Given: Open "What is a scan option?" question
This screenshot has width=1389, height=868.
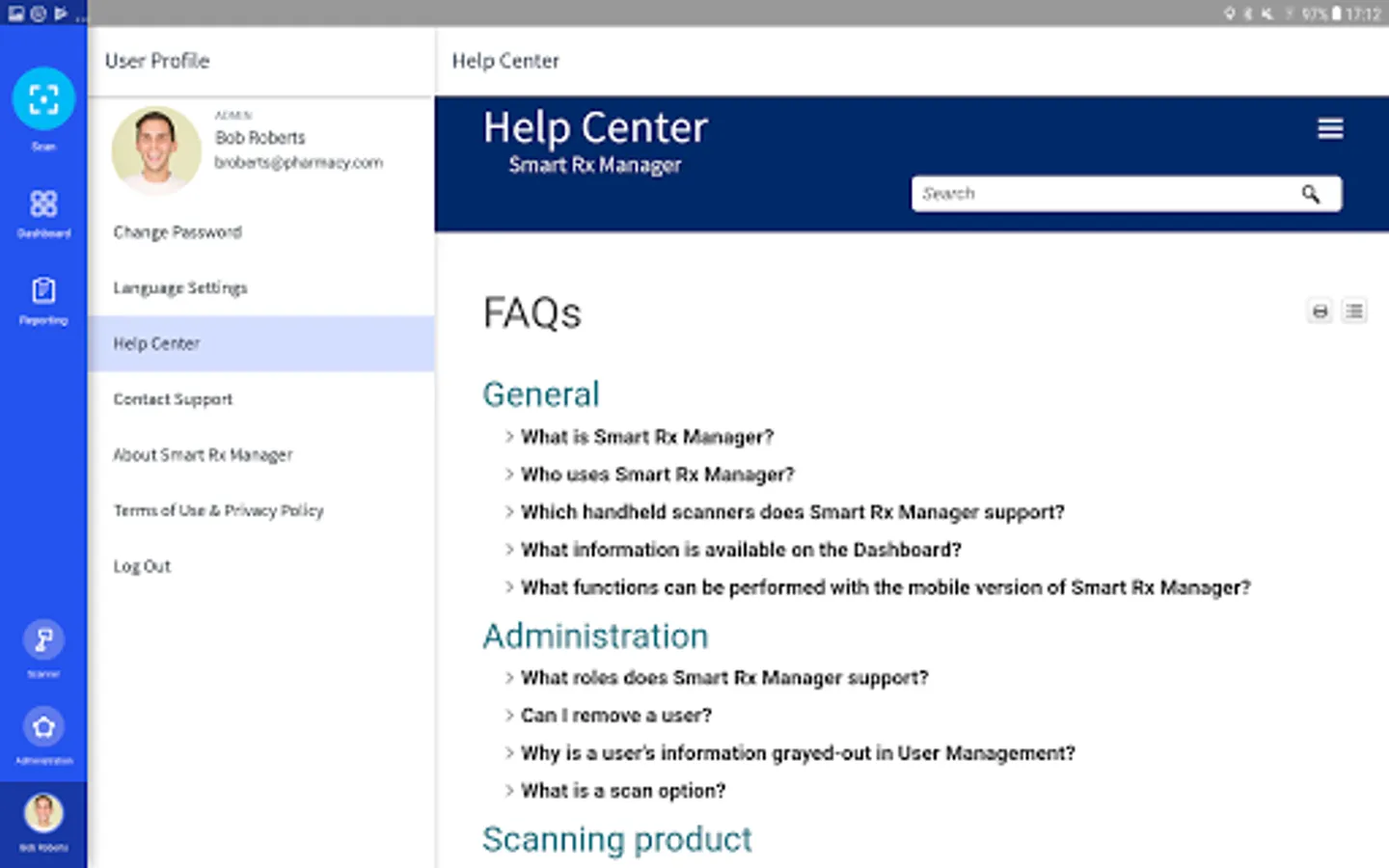Looking at the screenshot, I should pyautogui.click(x=623, y=791).
